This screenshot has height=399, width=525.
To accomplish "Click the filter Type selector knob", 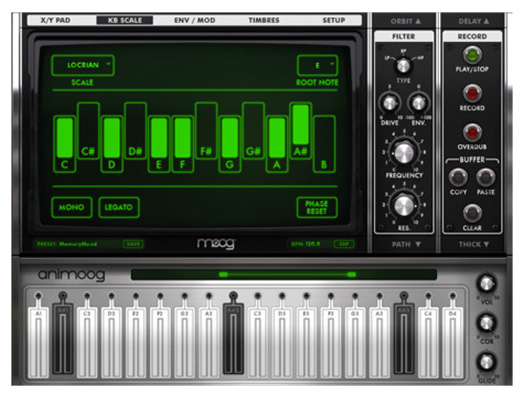I will (403, 65).
